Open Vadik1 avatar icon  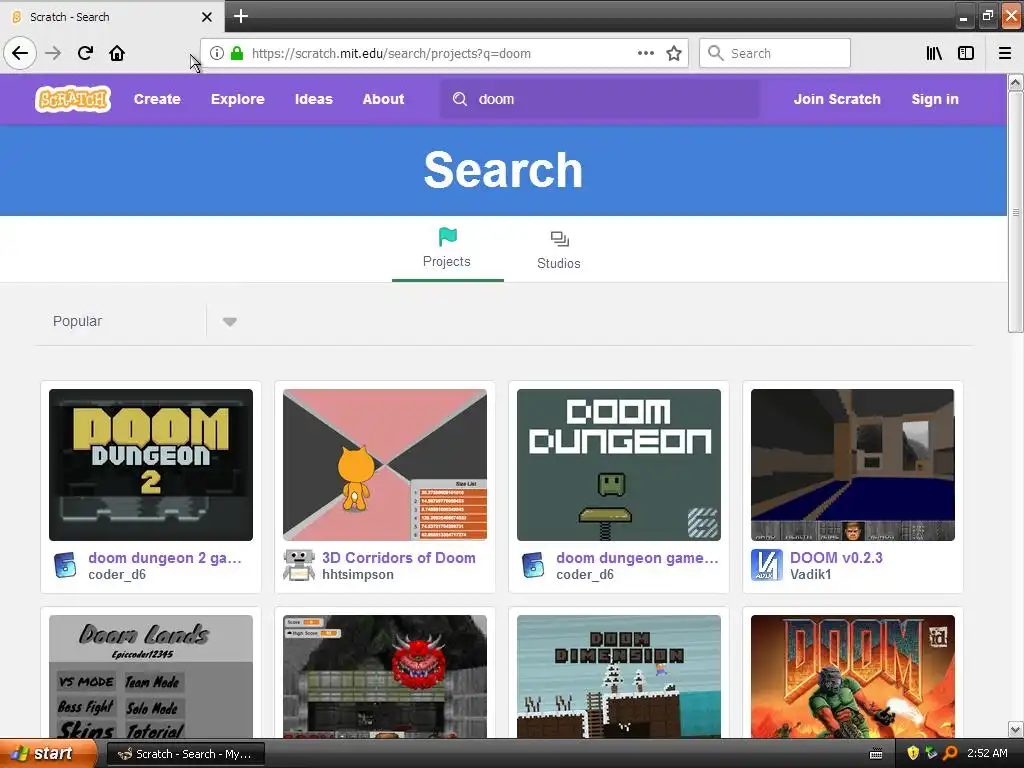767,565
